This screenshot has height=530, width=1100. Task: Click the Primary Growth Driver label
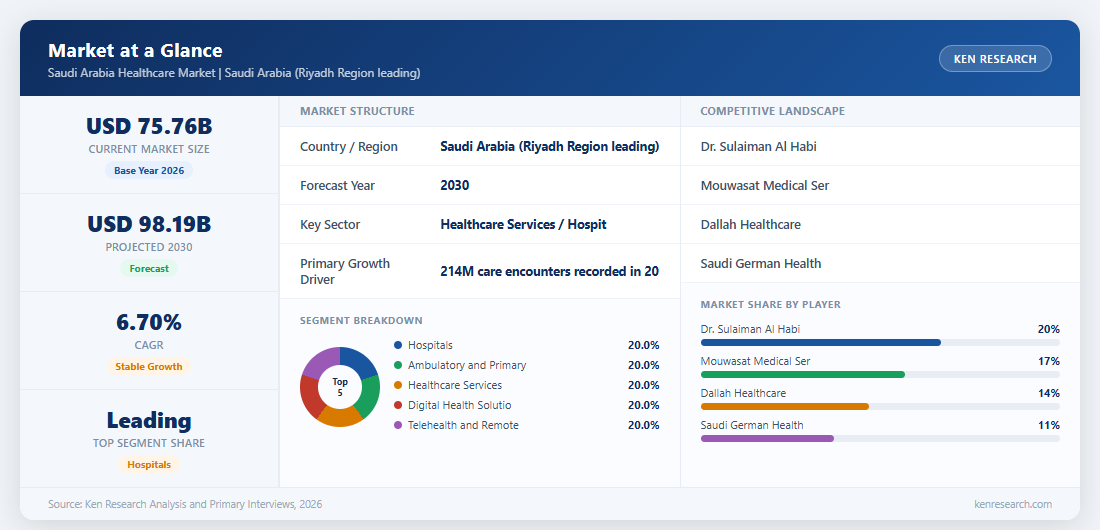(x=345, y=271)
